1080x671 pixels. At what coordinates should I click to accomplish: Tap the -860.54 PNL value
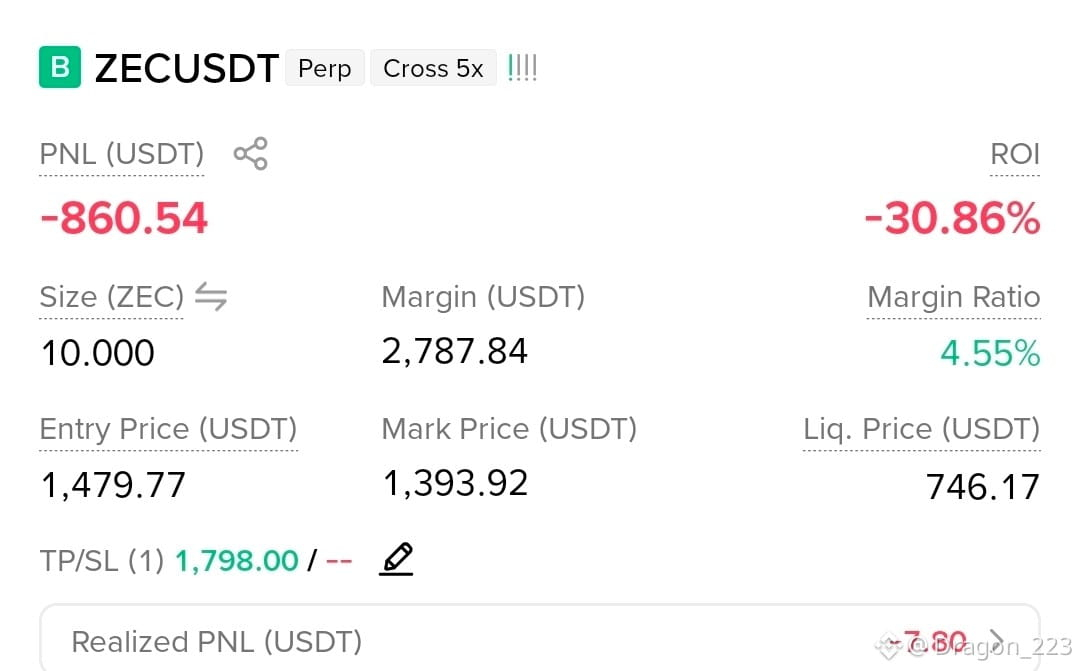click(x=124, y=218)
